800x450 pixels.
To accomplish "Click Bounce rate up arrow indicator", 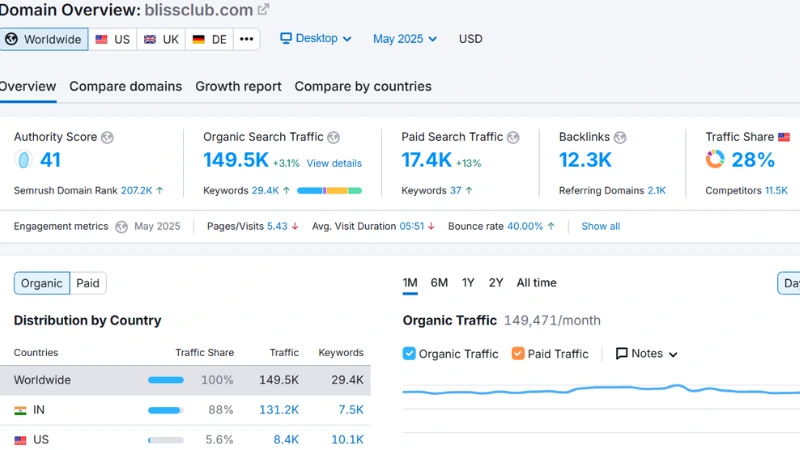I will pyautogui.click(x=551, y=226).
